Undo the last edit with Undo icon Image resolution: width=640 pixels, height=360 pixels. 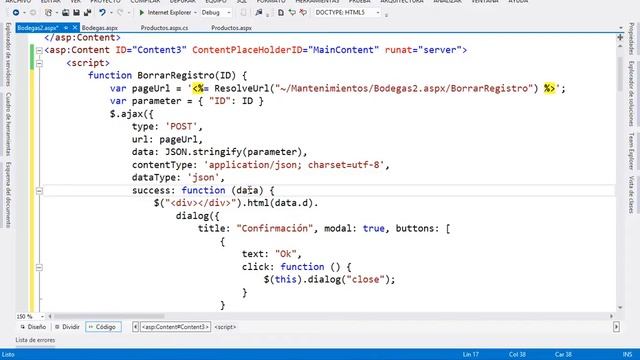[x=102, y=13]
